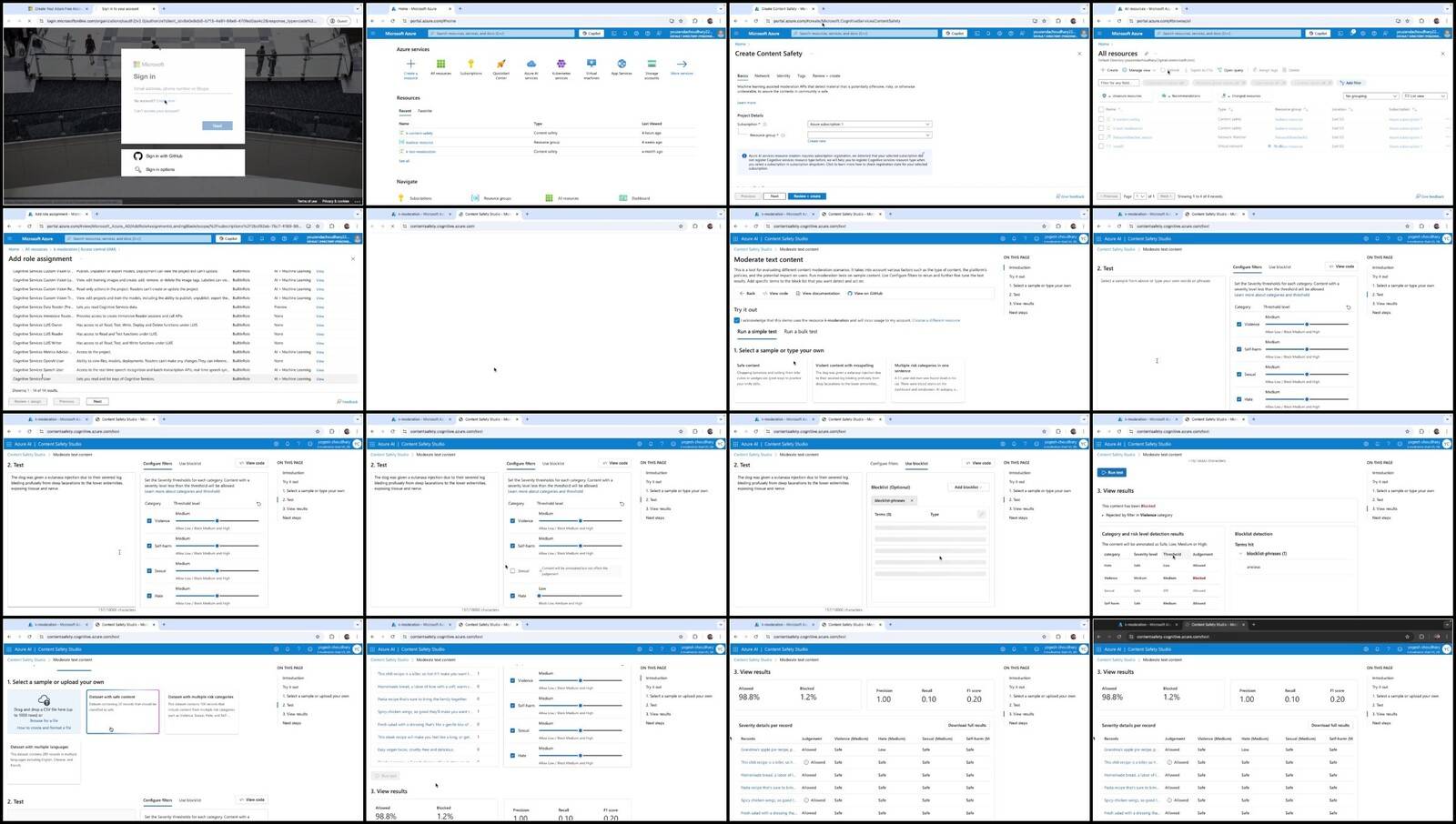The image size is (1456, 824).
Task: Click blue Review + create button in Create Content Safety
Action: click(x=806, y=196)
